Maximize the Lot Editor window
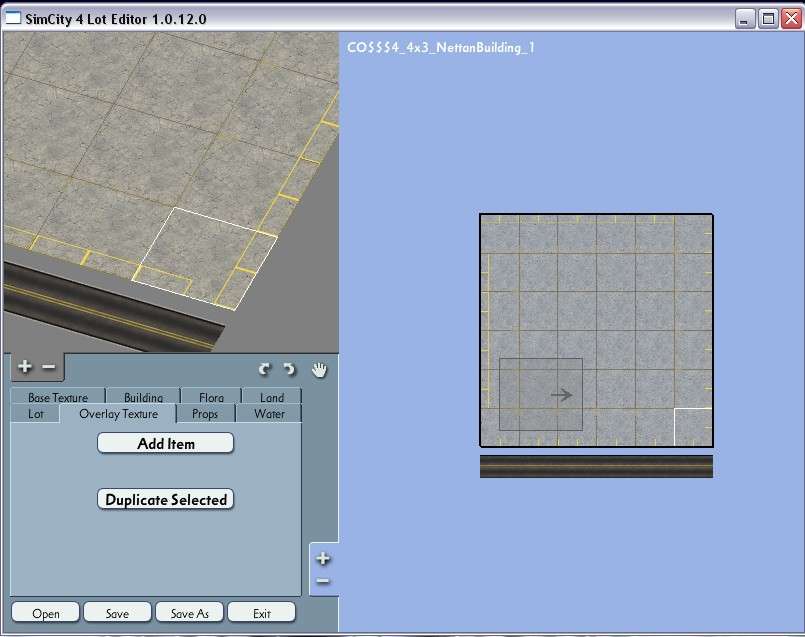The height and width of the screenshot is (637, 805). [769, 20]
